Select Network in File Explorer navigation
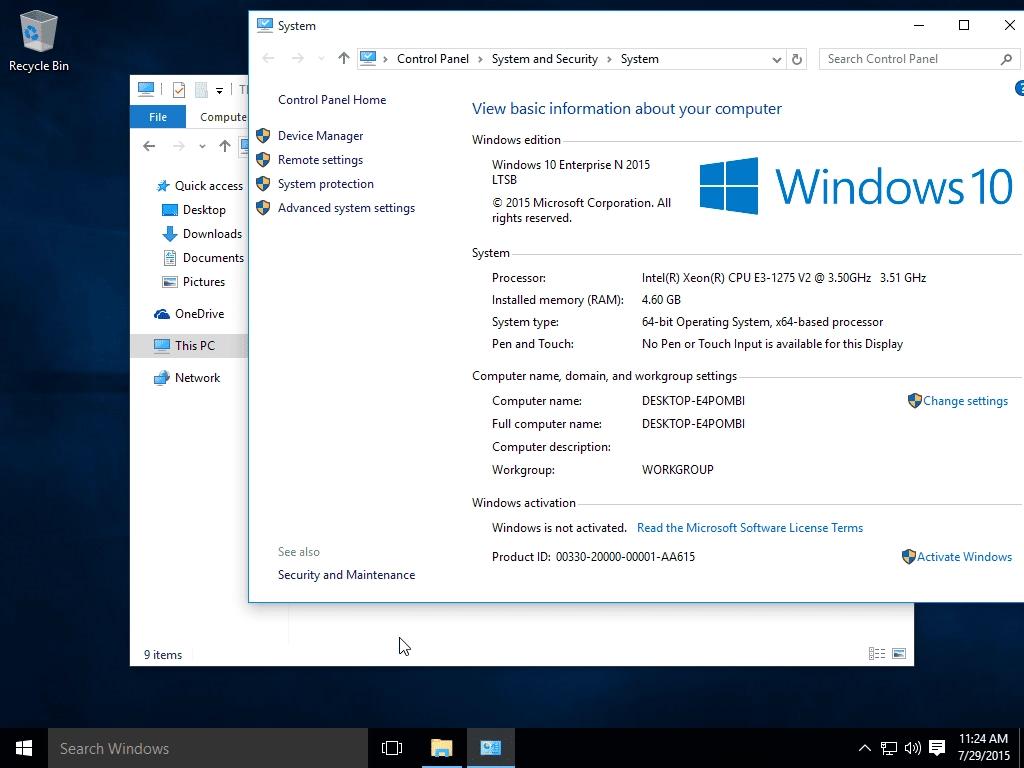The width and height of the screenshot is (1024, 768). pyautogui.click(x=197, y=378)
